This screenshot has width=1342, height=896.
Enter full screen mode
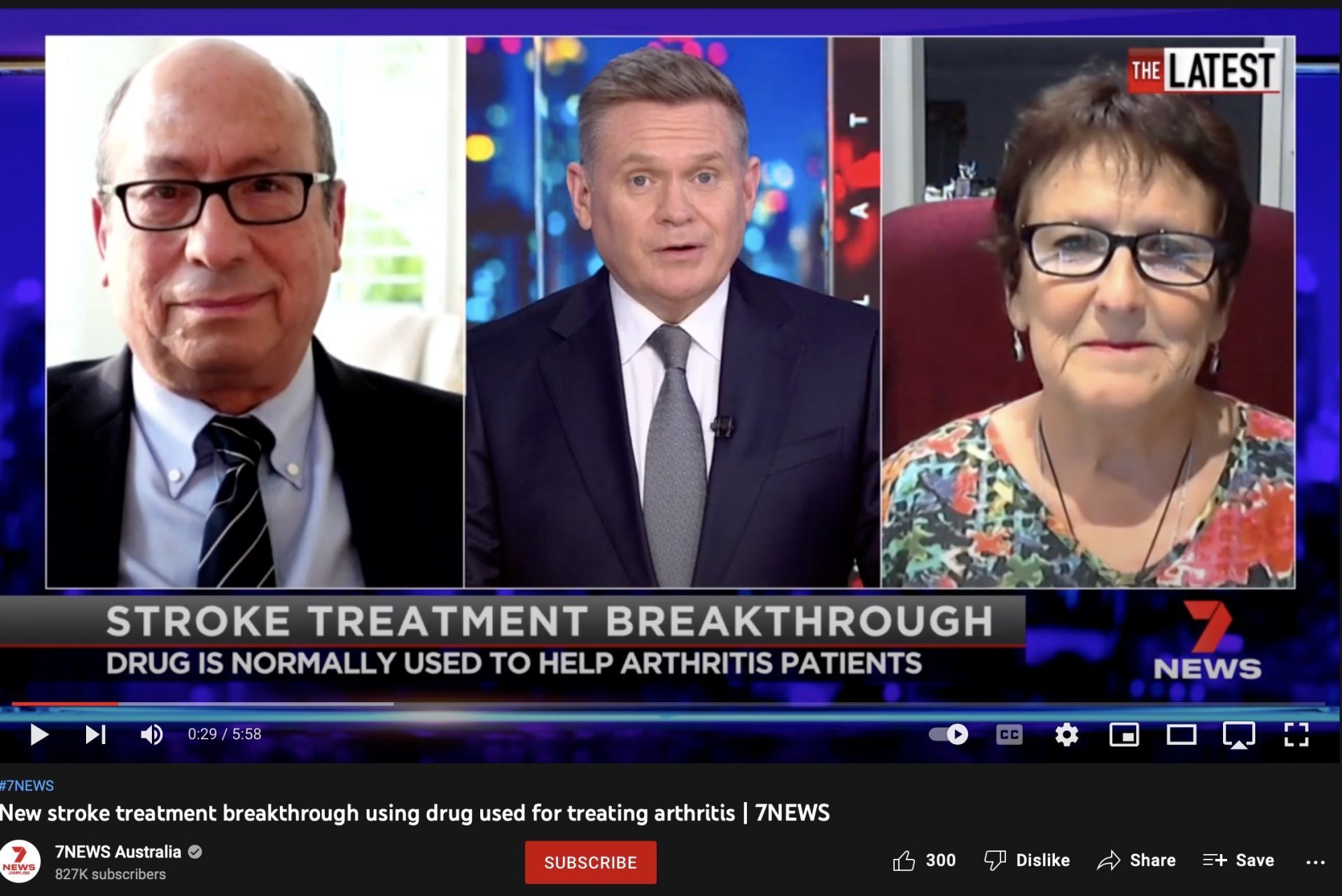coord(1296,734)
